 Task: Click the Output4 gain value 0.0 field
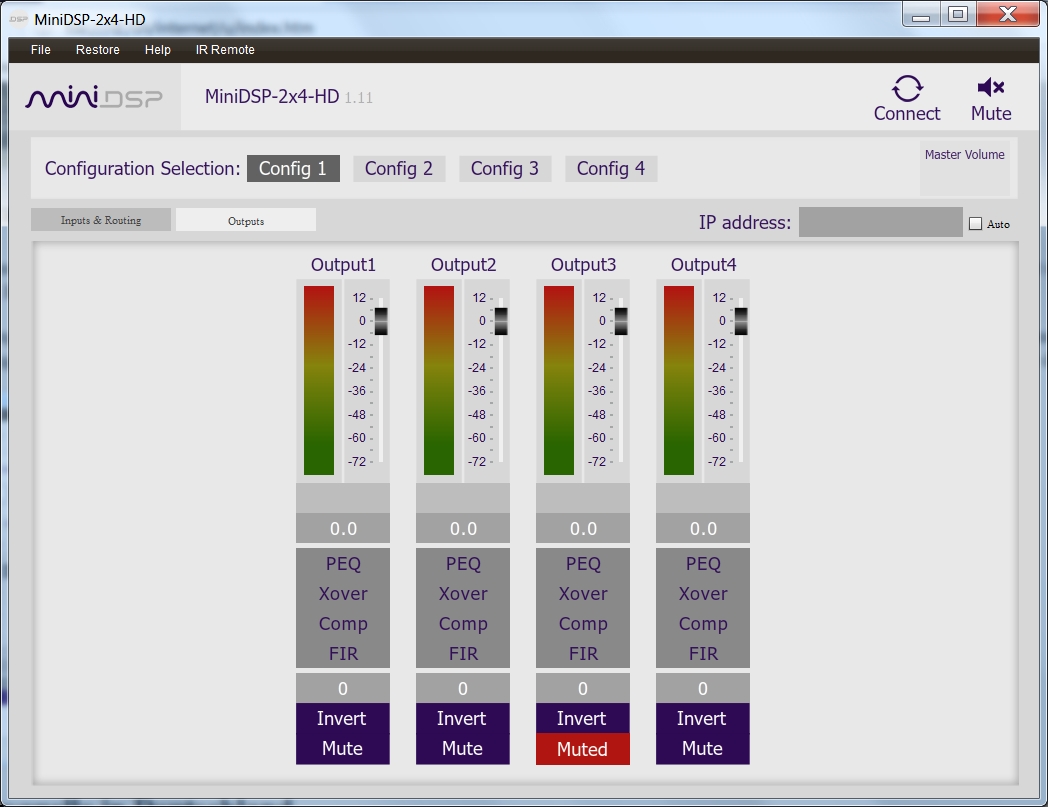[702, 529]
